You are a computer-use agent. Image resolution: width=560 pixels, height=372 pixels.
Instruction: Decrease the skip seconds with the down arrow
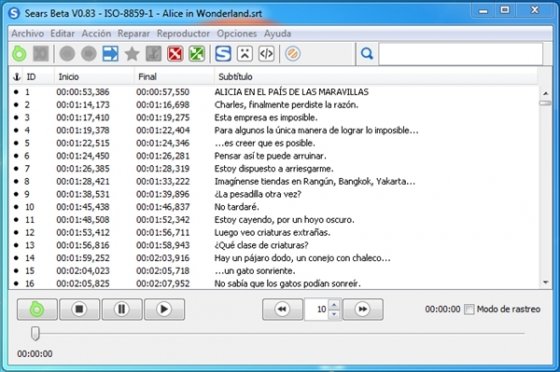(x=334, y=314)
